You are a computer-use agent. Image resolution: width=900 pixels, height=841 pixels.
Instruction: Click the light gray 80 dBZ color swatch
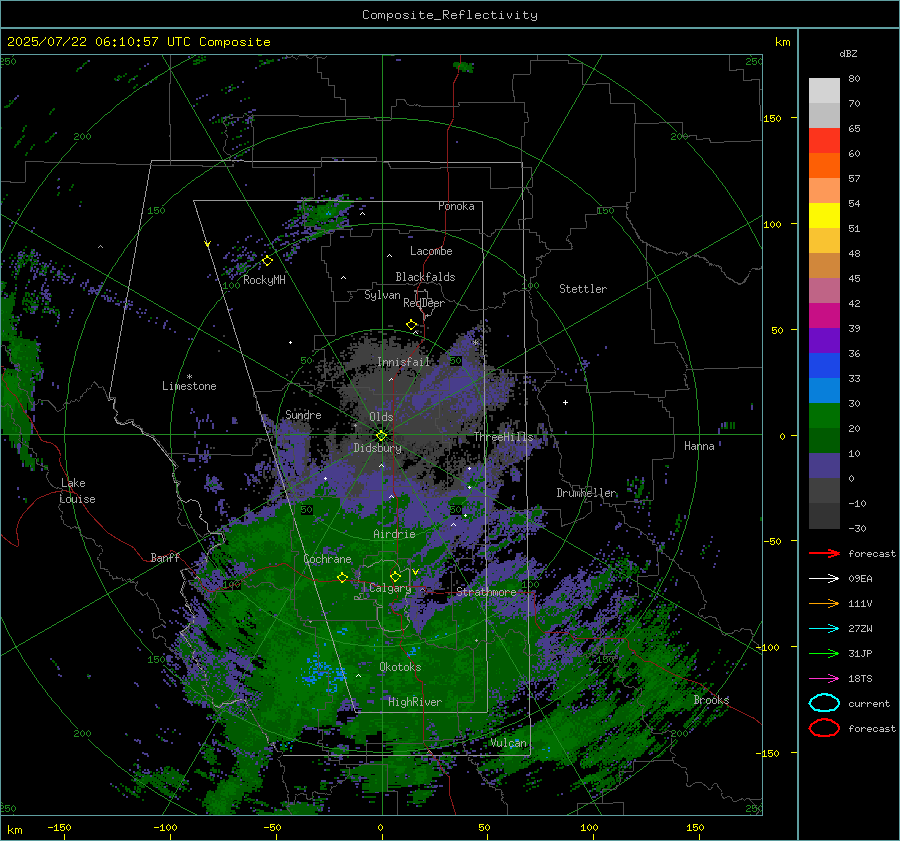(x=824, y=91)
